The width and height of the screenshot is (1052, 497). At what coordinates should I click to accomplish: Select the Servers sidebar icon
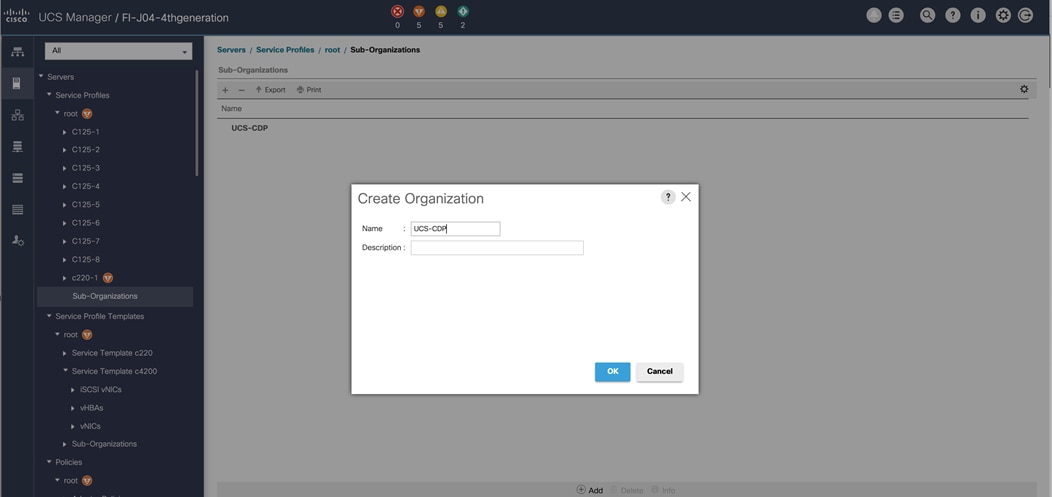pyautogui.click(x=18, y=84)
